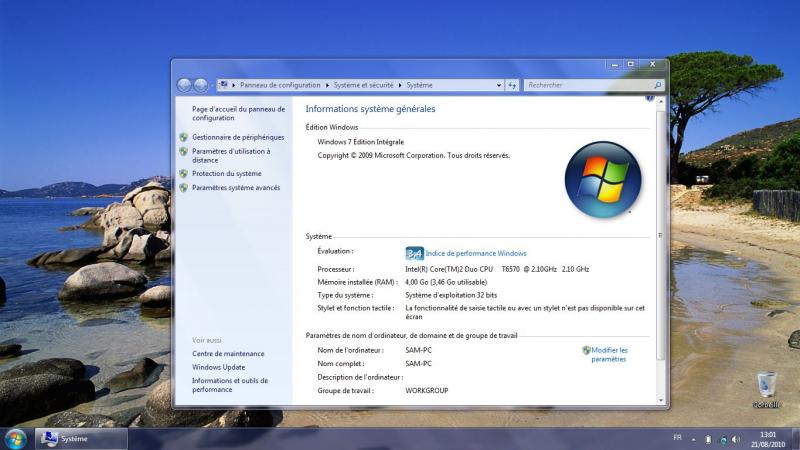Expand the address bar history dropdown

point(497,86)
